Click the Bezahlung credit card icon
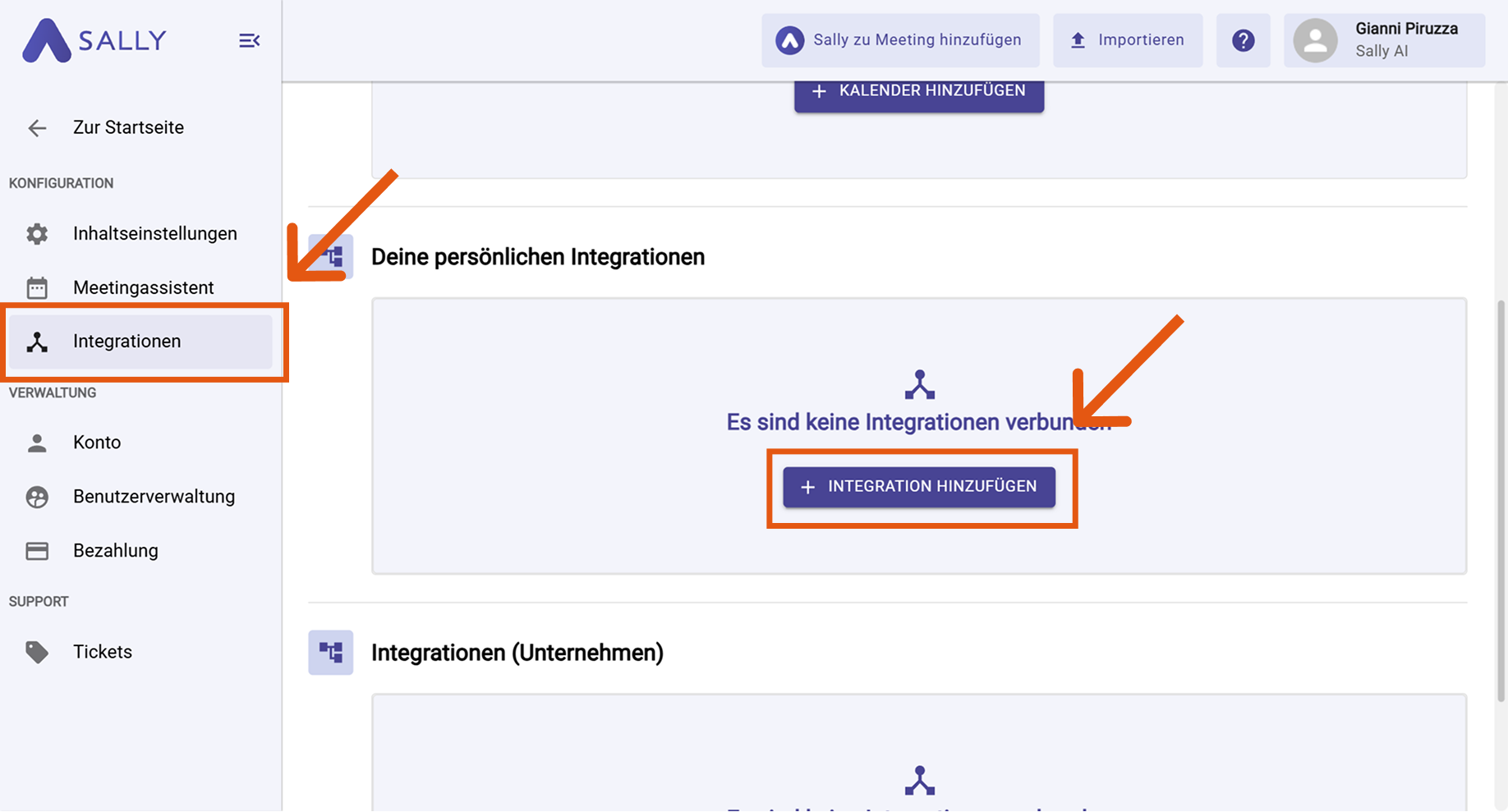1508x812 pixels. (x=37, y=551)
